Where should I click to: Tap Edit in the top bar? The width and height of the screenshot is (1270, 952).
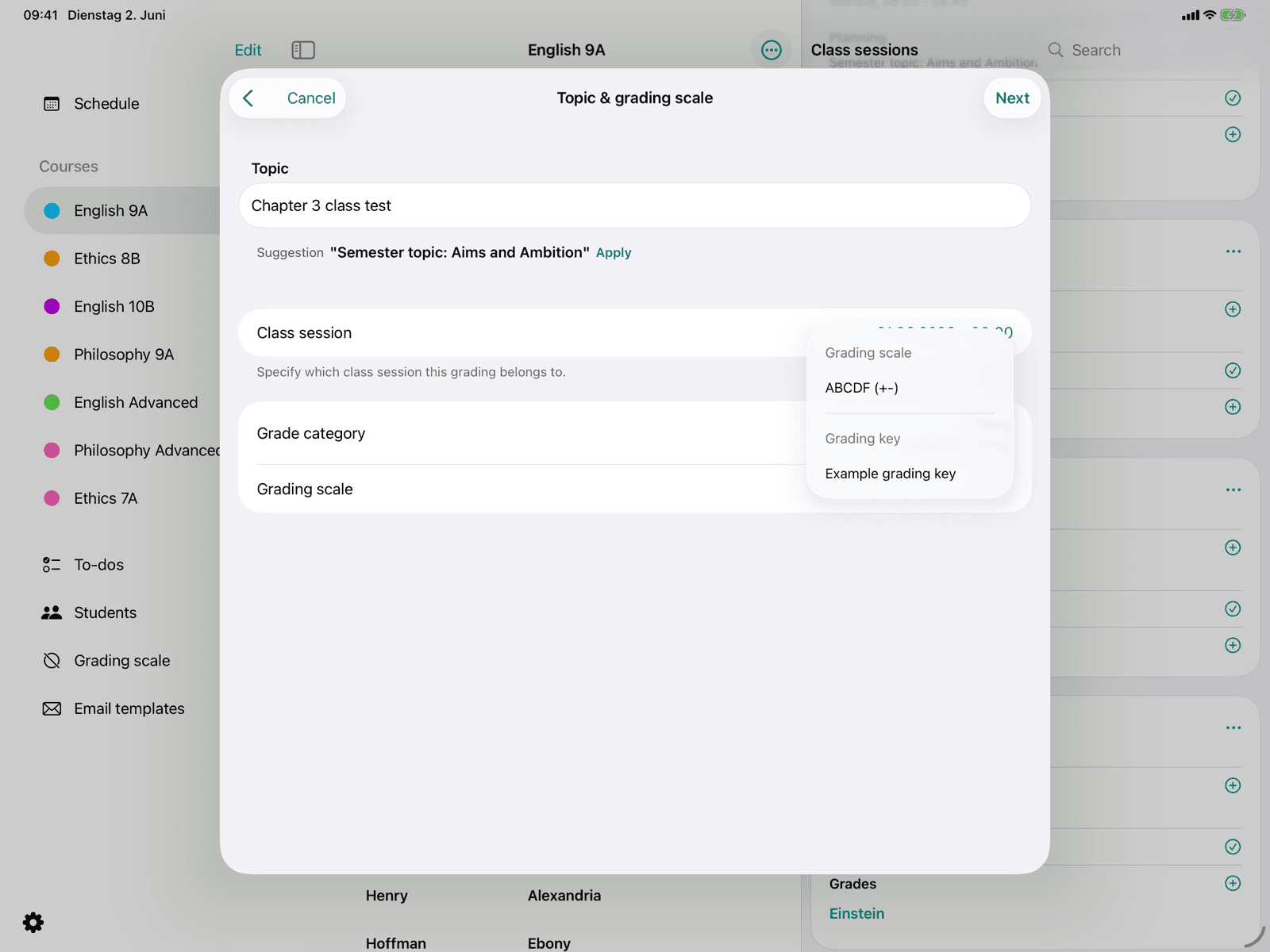tap(248, 50)
